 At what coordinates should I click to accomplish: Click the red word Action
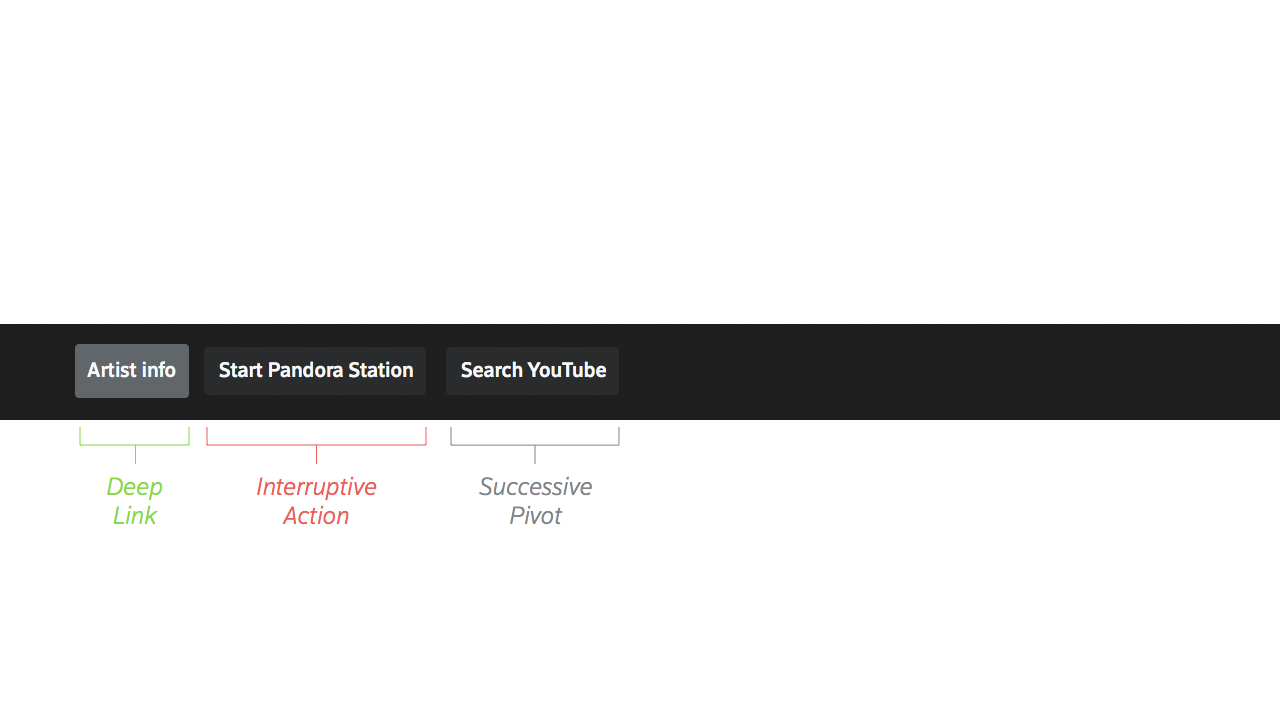coord(316,516)
